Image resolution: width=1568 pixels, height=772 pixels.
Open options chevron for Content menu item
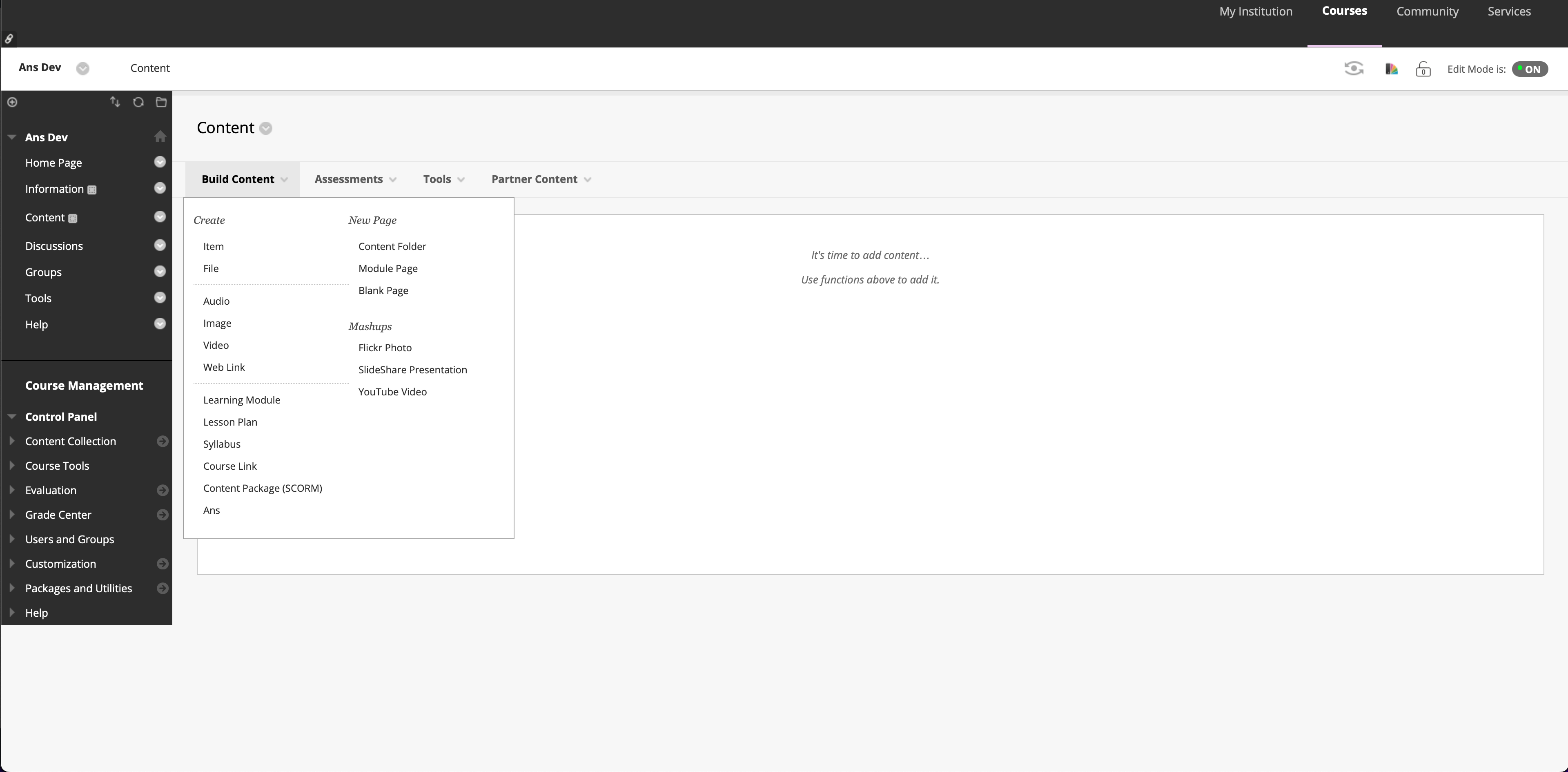[160, 217]
